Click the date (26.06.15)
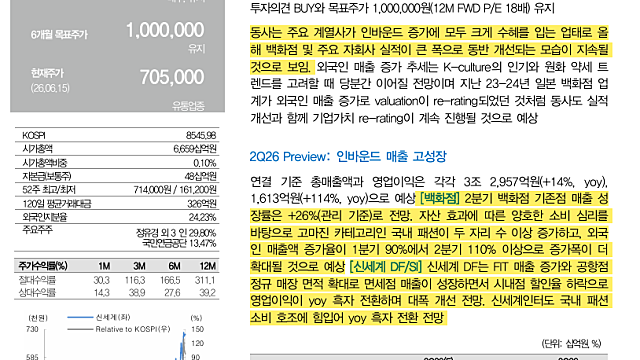640x360 pixels. pos(50,88)
